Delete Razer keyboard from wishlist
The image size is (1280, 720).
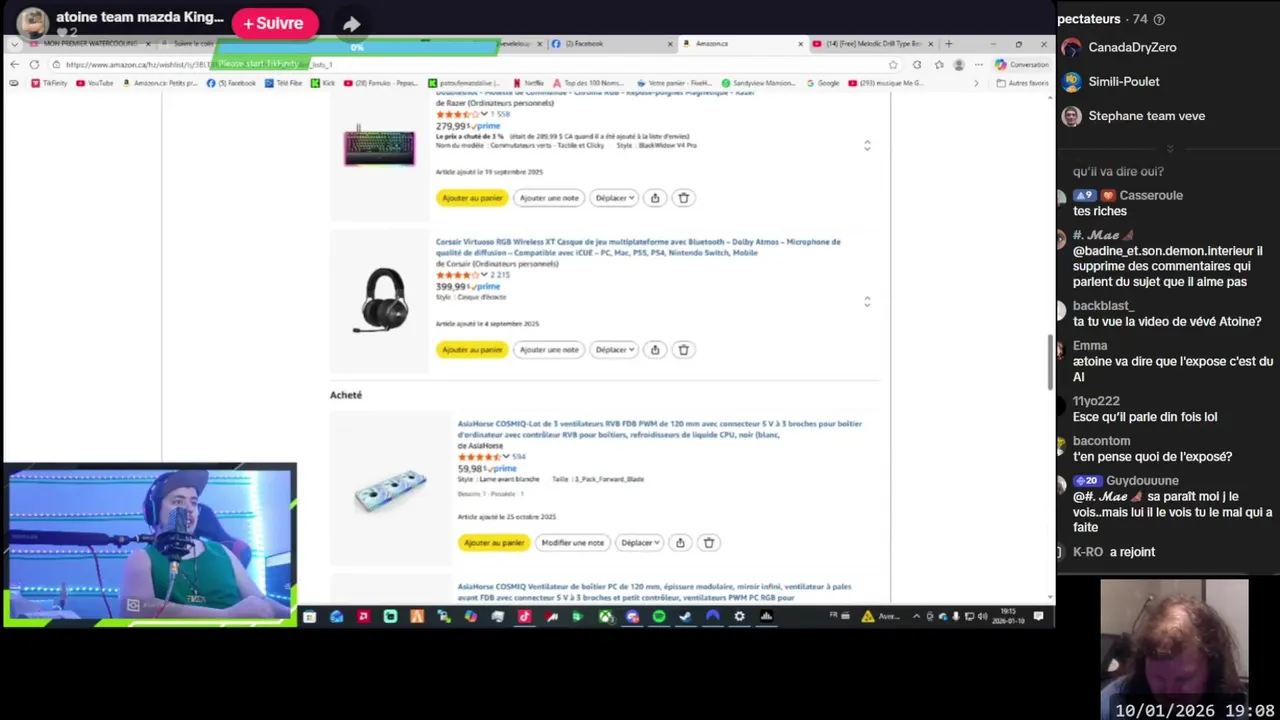684,198
